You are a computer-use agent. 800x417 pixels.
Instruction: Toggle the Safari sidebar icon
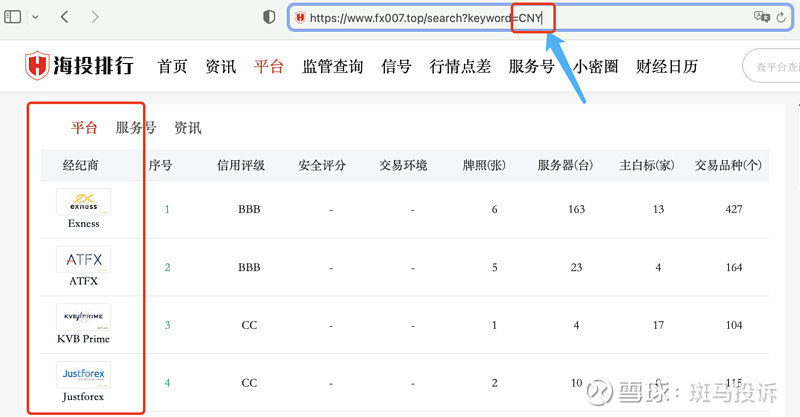pyautogui.click(x=13, y=17)
